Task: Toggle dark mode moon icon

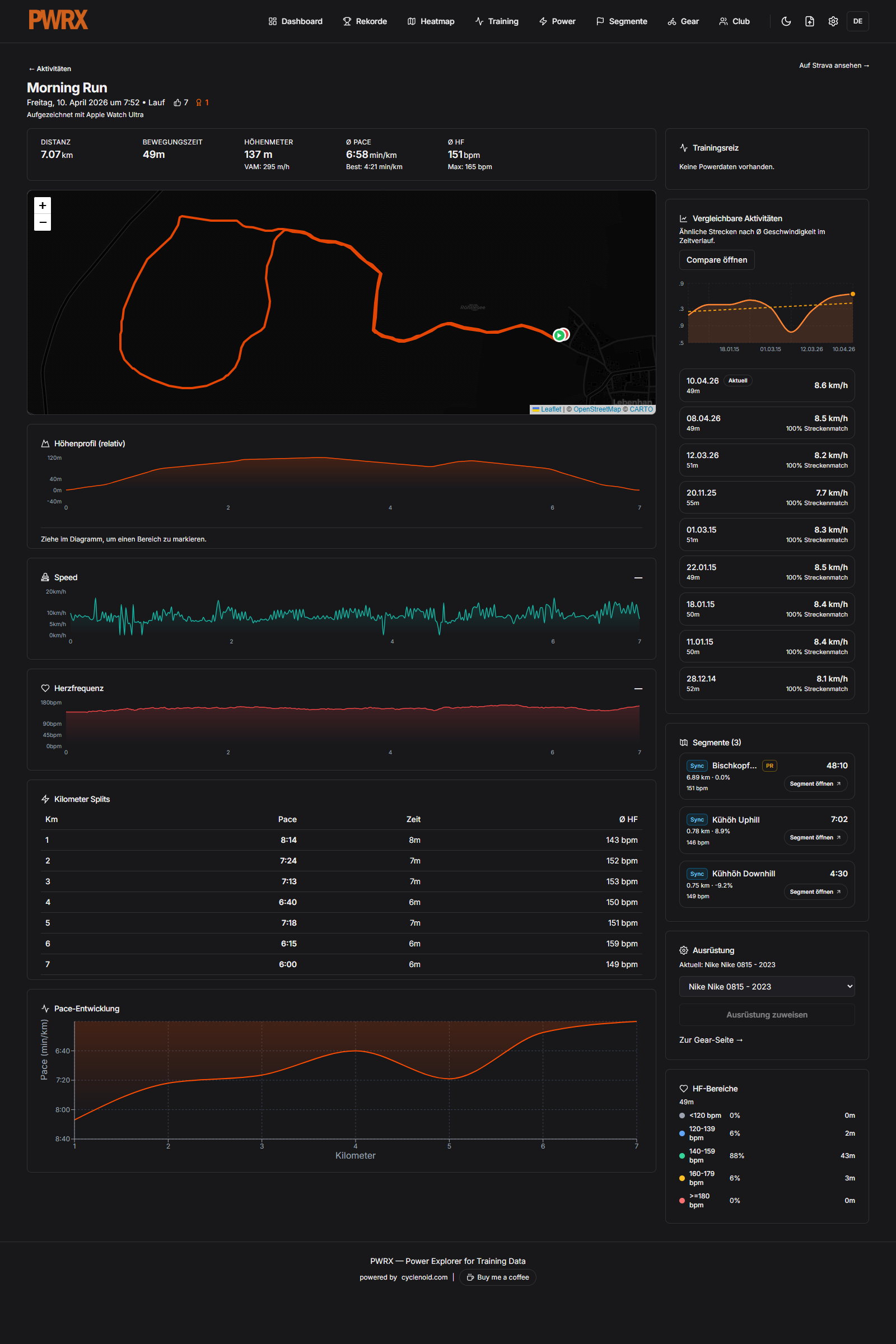Action: pyautogui.click(x=786, y=21)
